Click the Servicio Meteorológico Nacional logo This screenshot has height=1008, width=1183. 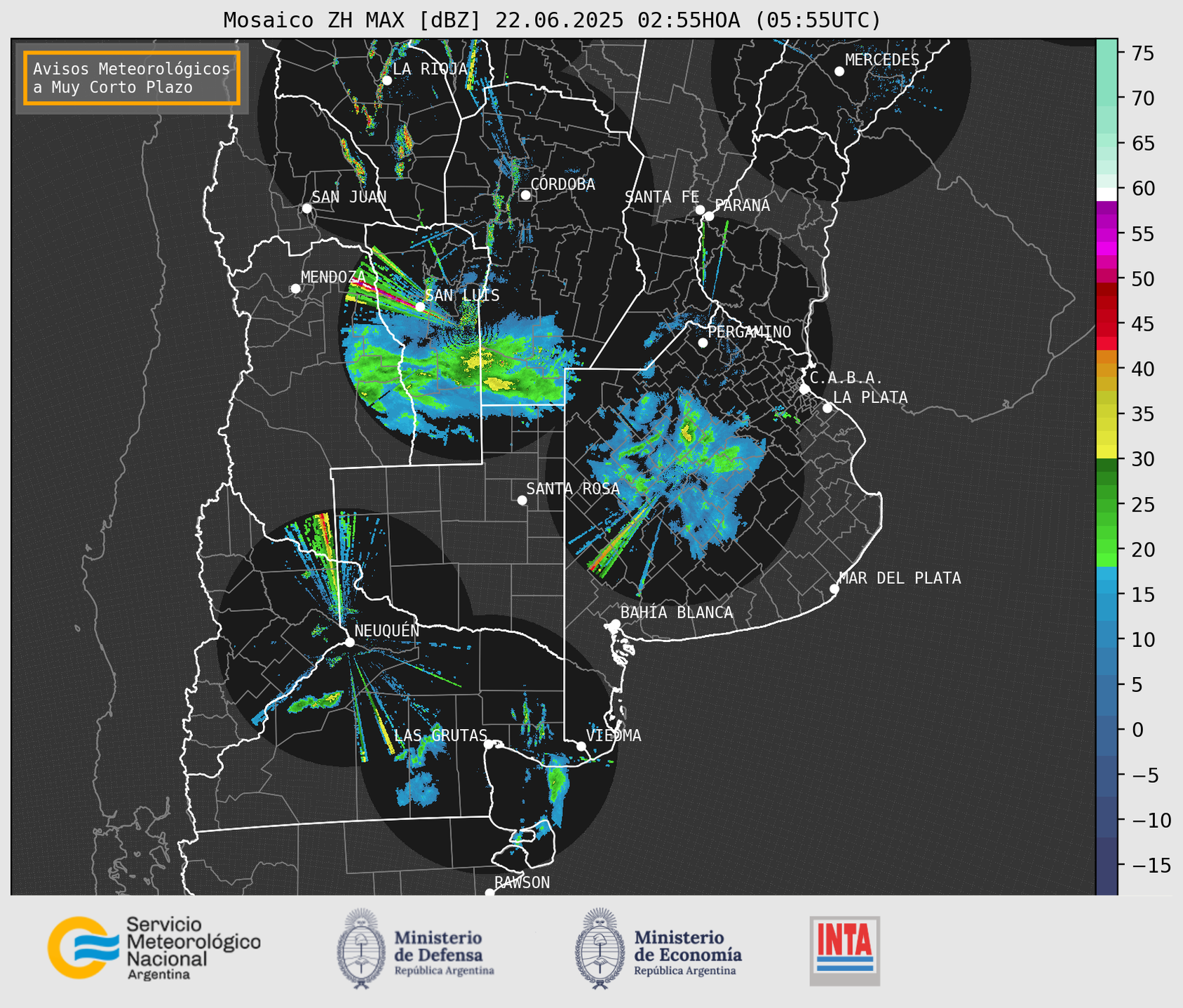click(154, 948)
